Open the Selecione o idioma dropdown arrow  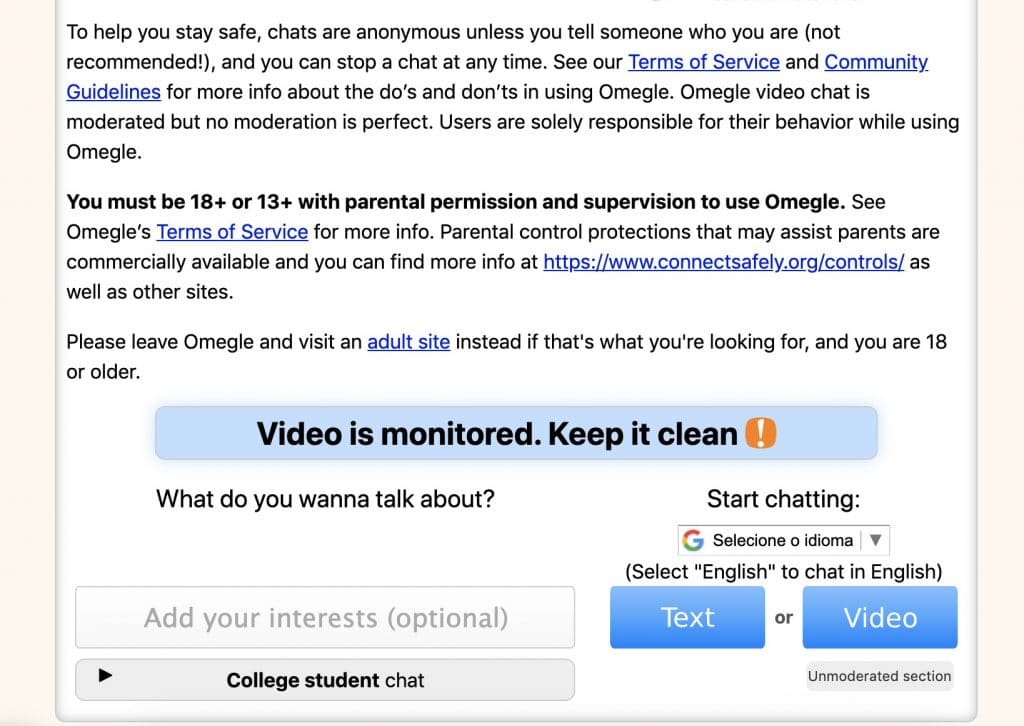click(x=876, y=540)
